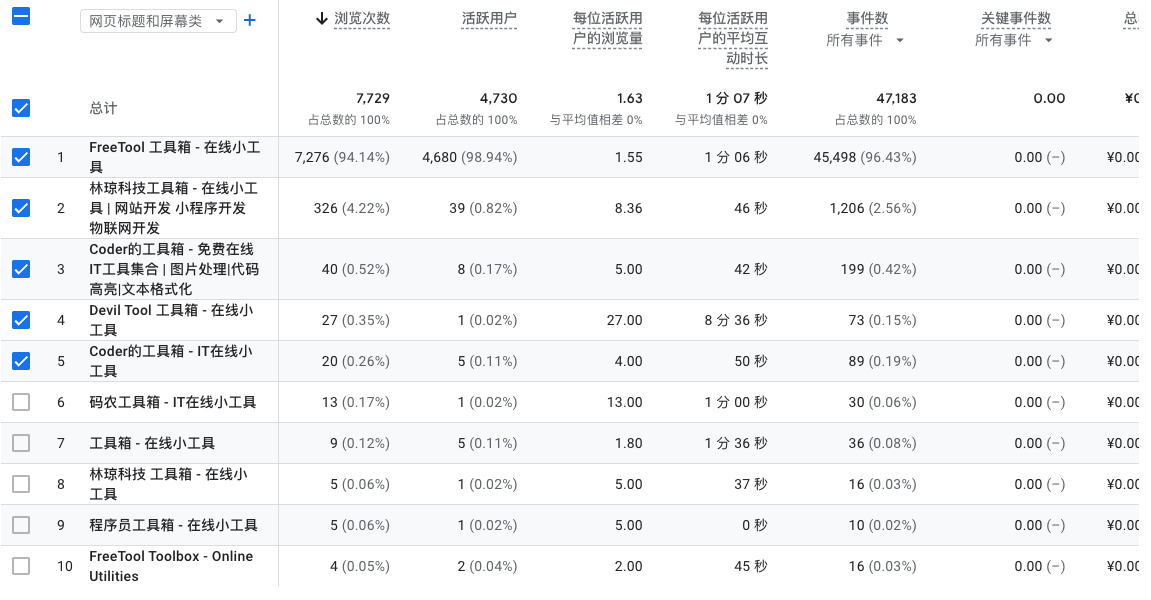Click the views cell 326 (4.22%)

(x=352, y=209)
